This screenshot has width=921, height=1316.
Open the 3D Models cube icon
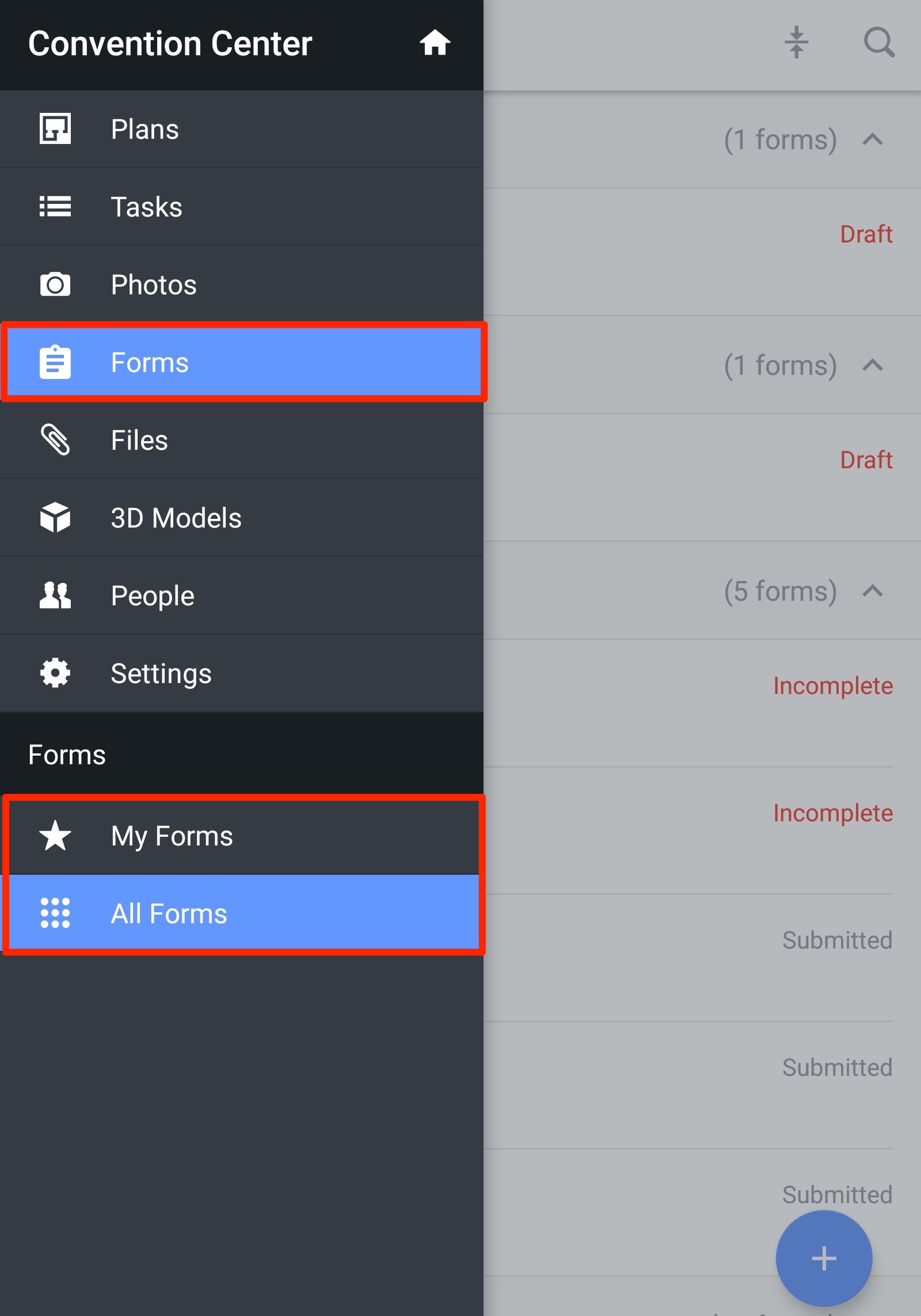point(55,518)
